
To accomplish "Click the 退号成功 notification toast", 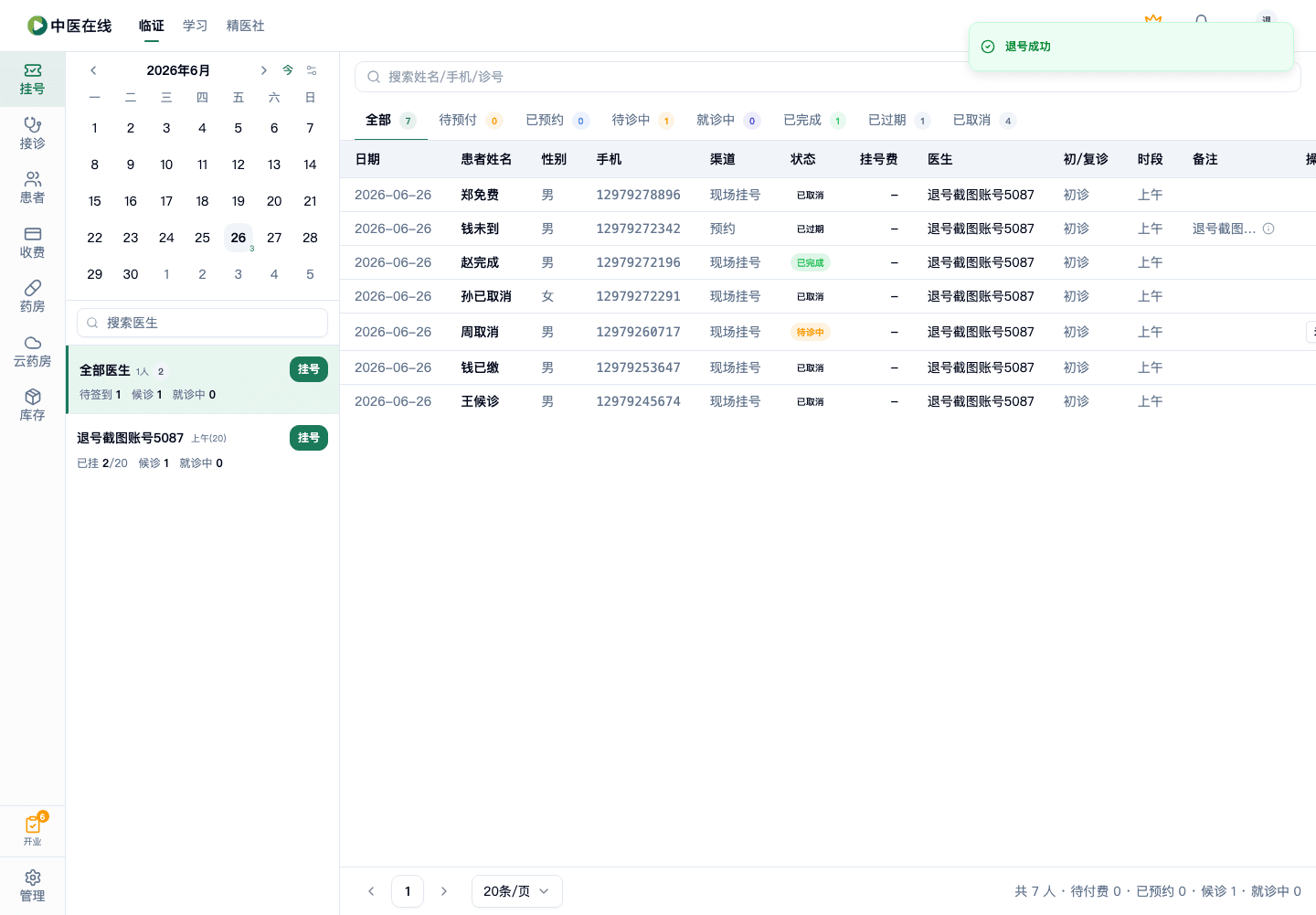I will coord(1131,47).
